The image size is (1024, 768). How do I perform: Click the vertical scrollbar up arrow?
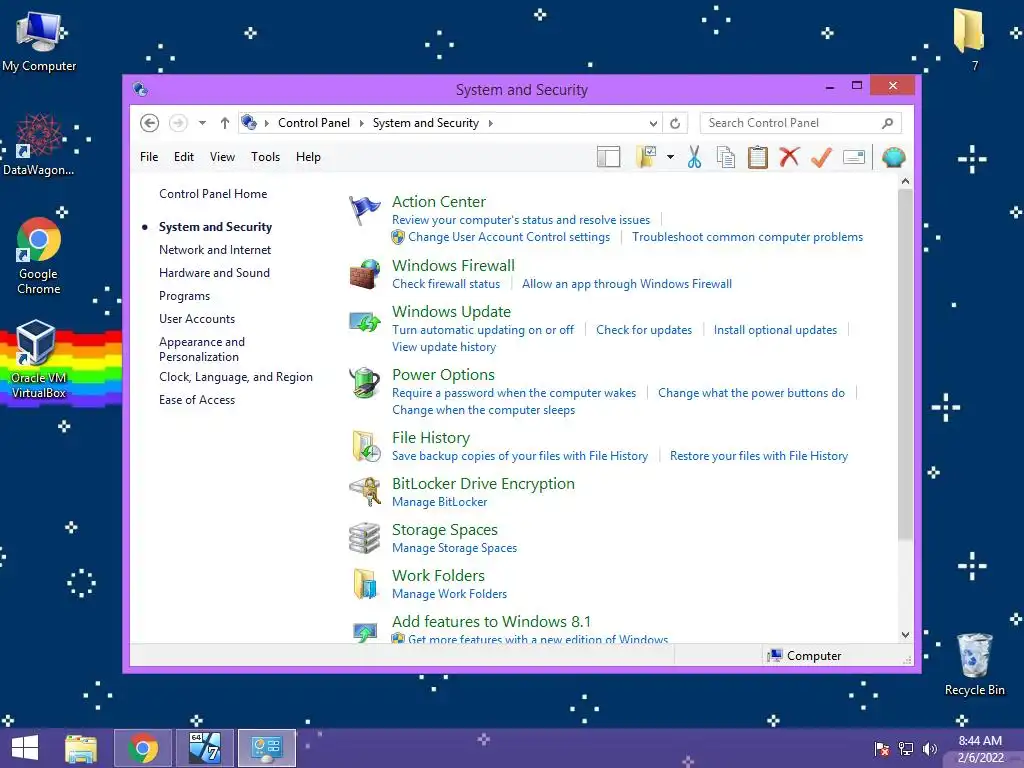905,181
